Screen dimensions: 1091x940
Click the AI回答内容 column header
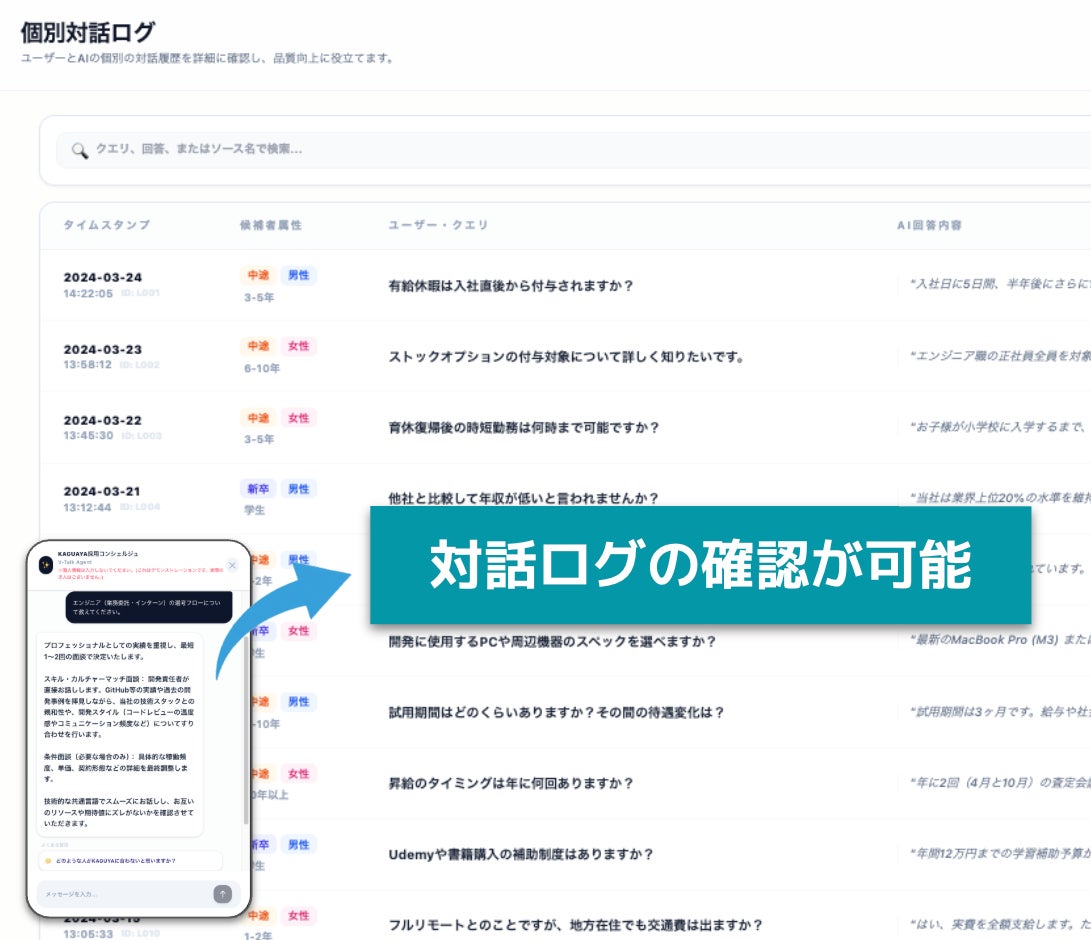click(929, 225)
